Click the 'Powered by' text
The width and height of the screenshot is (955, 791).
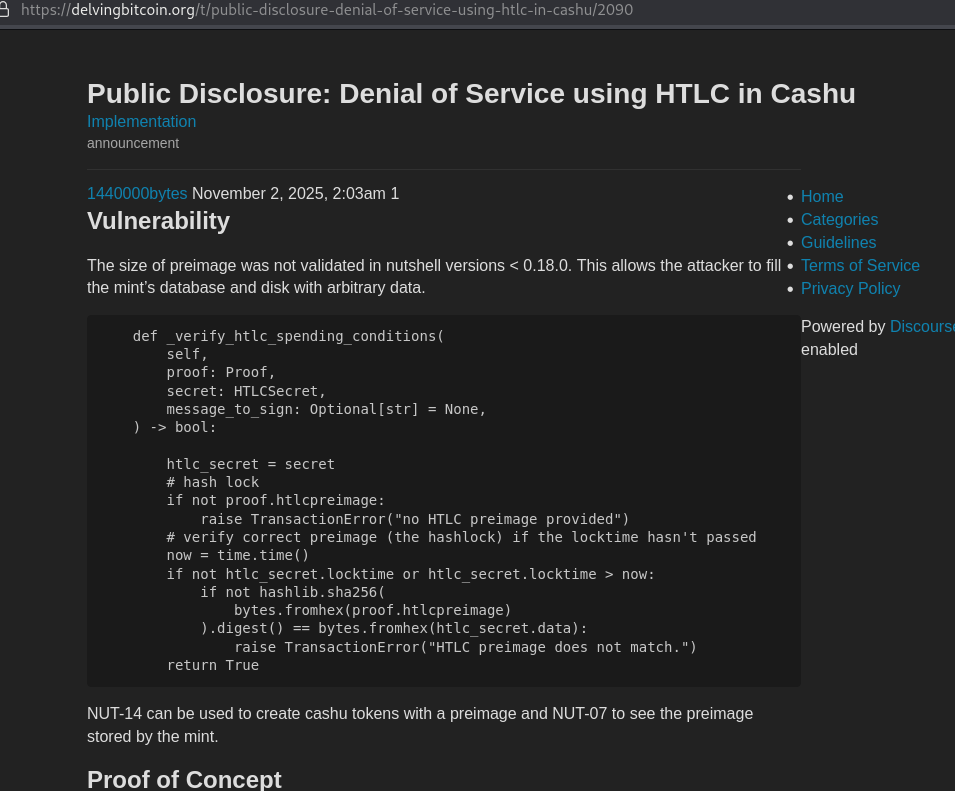[x=843, y=326]
